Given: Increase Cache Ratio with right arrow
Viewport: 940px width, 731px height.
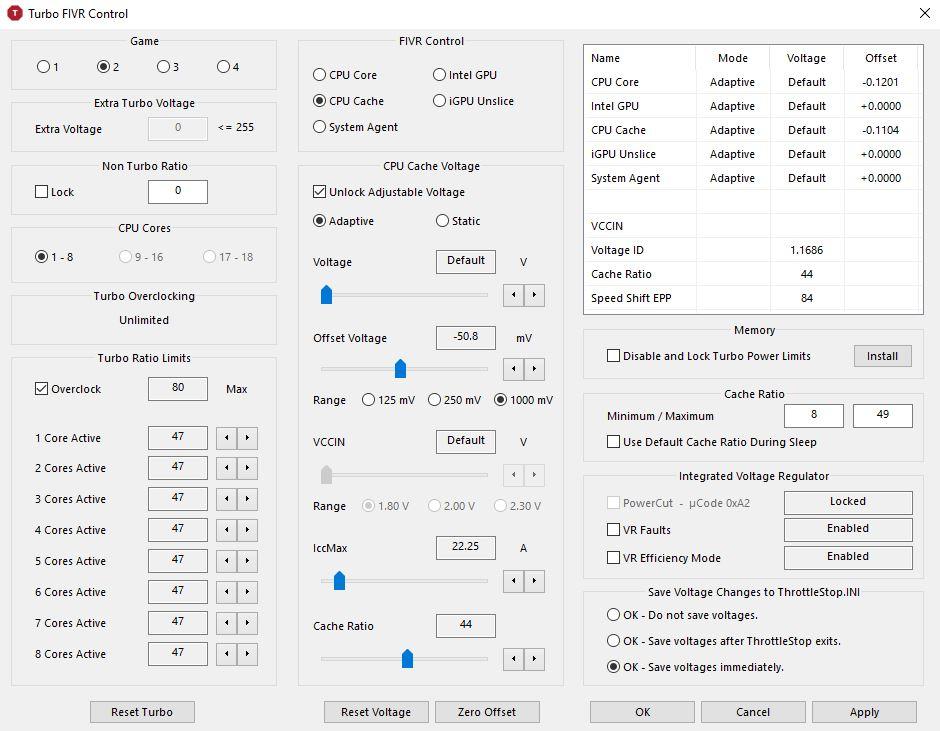Looking at the screenshot, I should click(x=534, y=659).
